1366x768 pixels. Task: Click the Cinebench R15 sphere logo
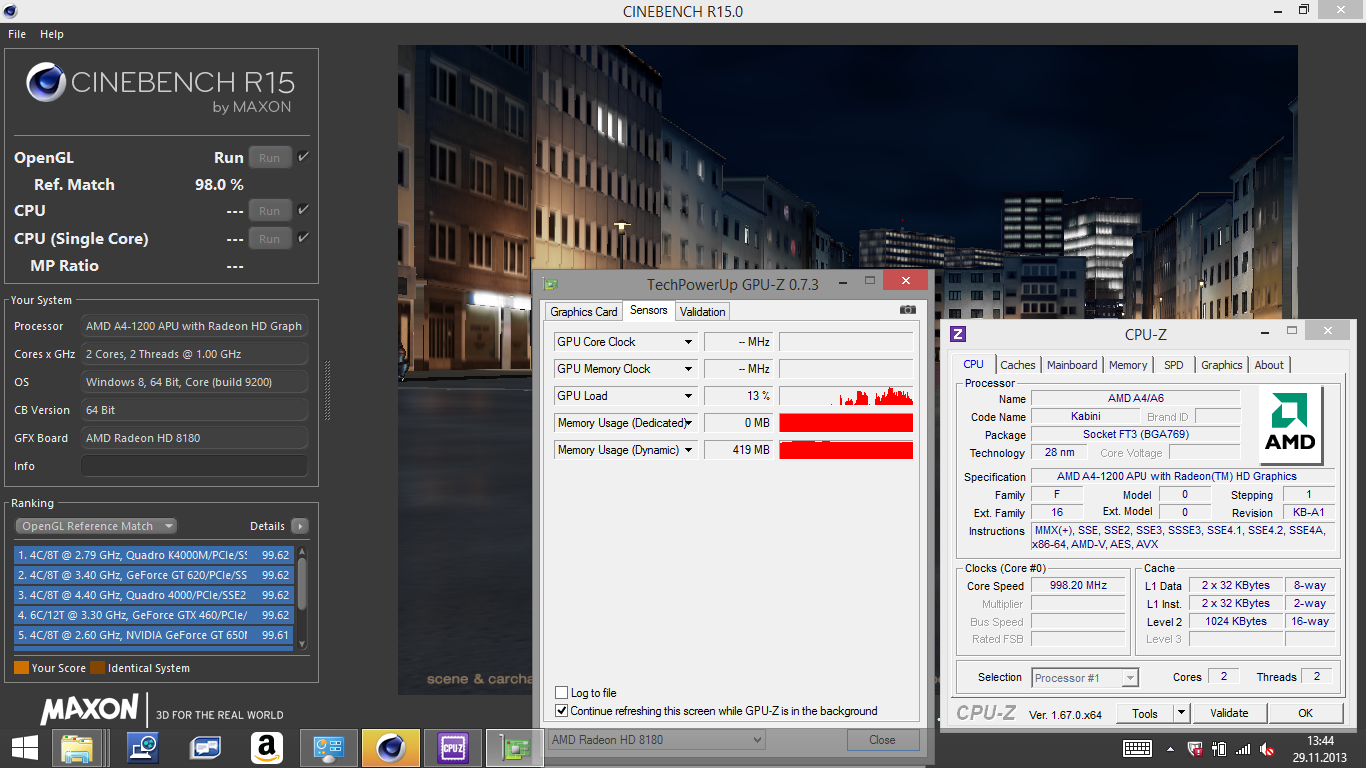pos(46,82)
